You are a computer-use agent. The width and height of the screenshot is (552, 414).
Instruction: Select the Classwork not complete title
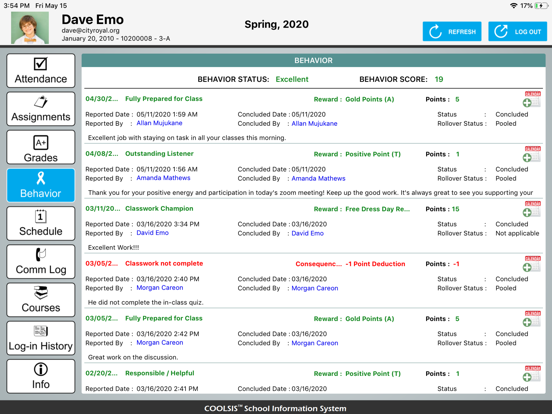pyautogui.click(x=164, y=264)
